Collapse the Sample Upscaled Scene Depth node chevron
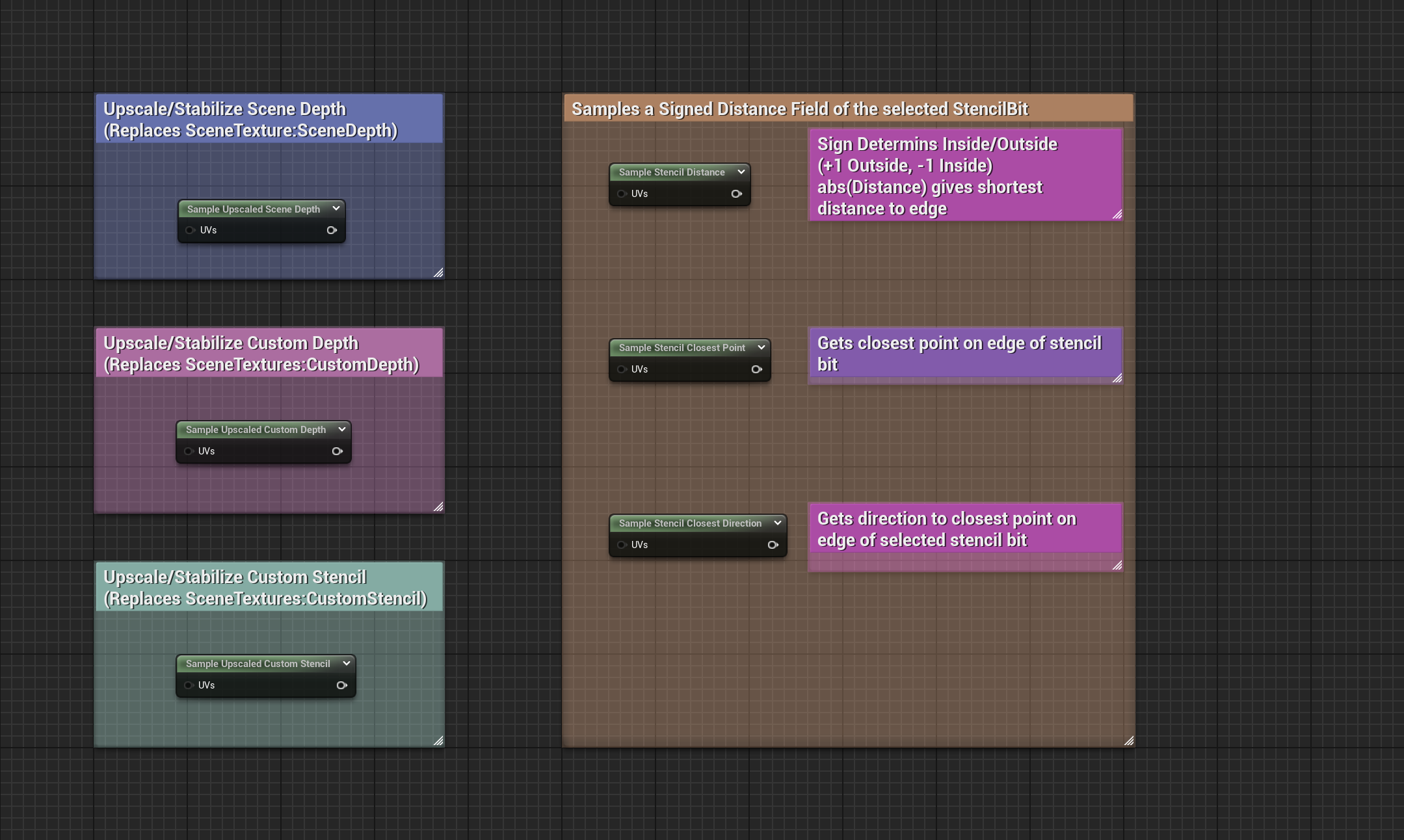 pyautogui.click(x=336, y=209)
